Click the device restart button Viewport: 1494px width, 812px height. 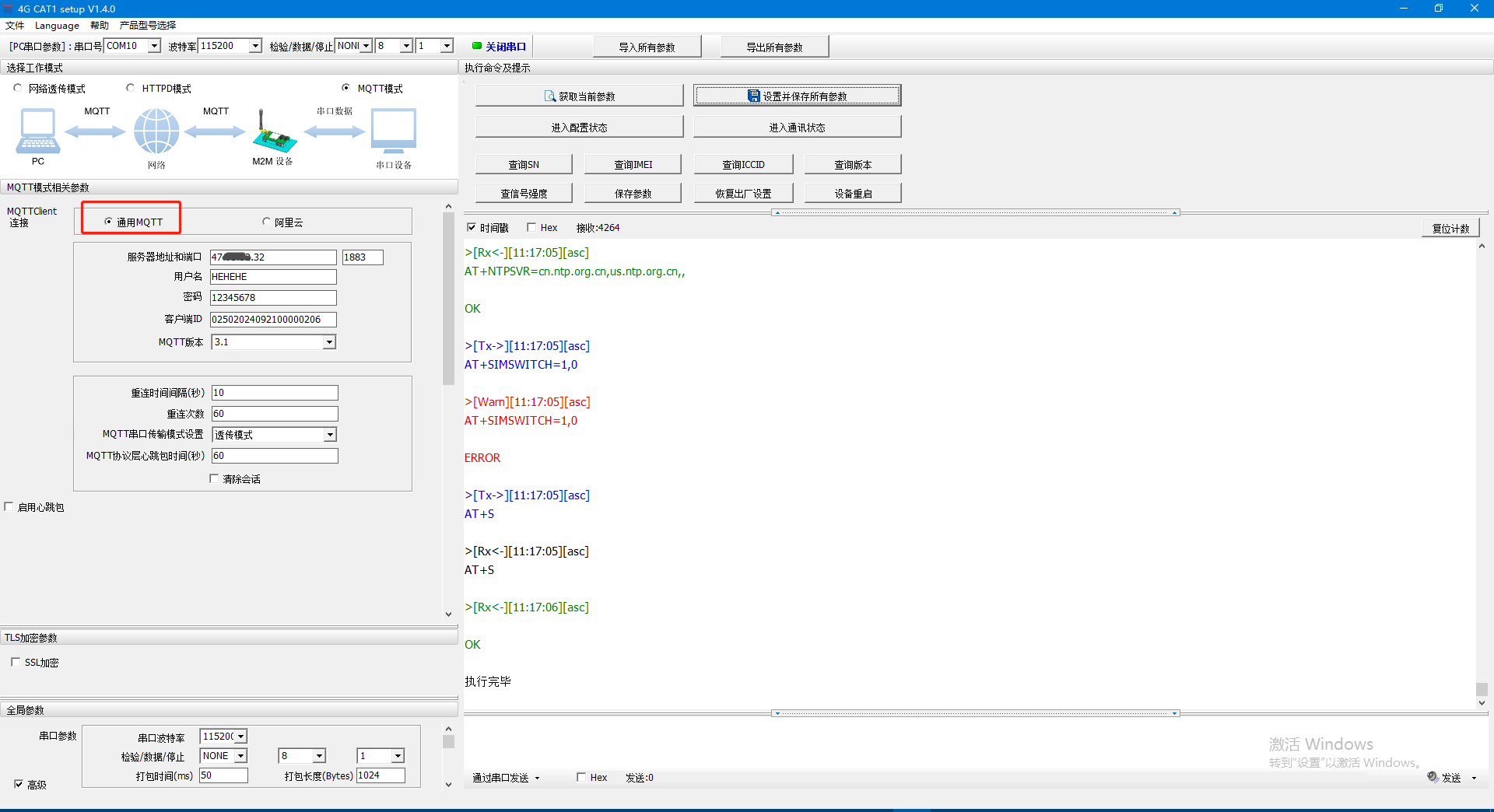(853, 194)
